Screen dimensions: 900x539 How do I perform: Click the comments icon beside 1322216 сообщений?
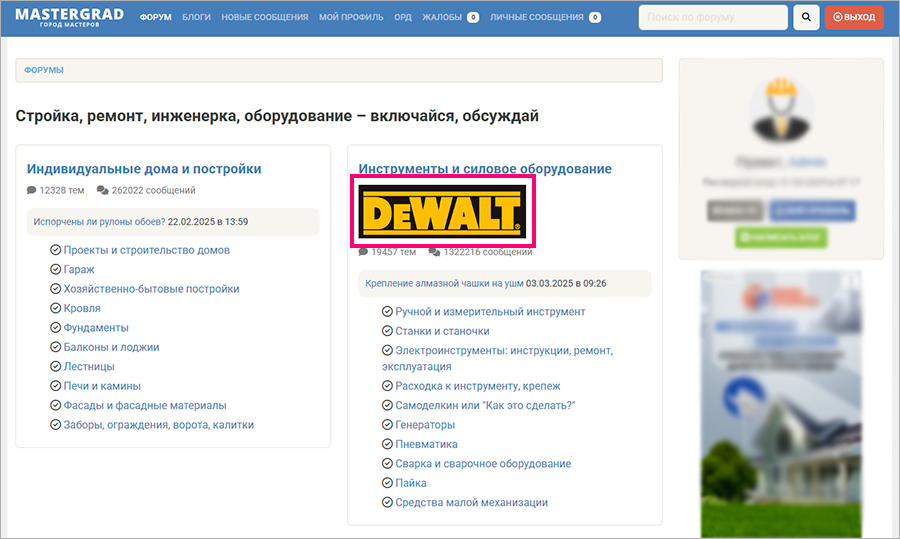435,251
